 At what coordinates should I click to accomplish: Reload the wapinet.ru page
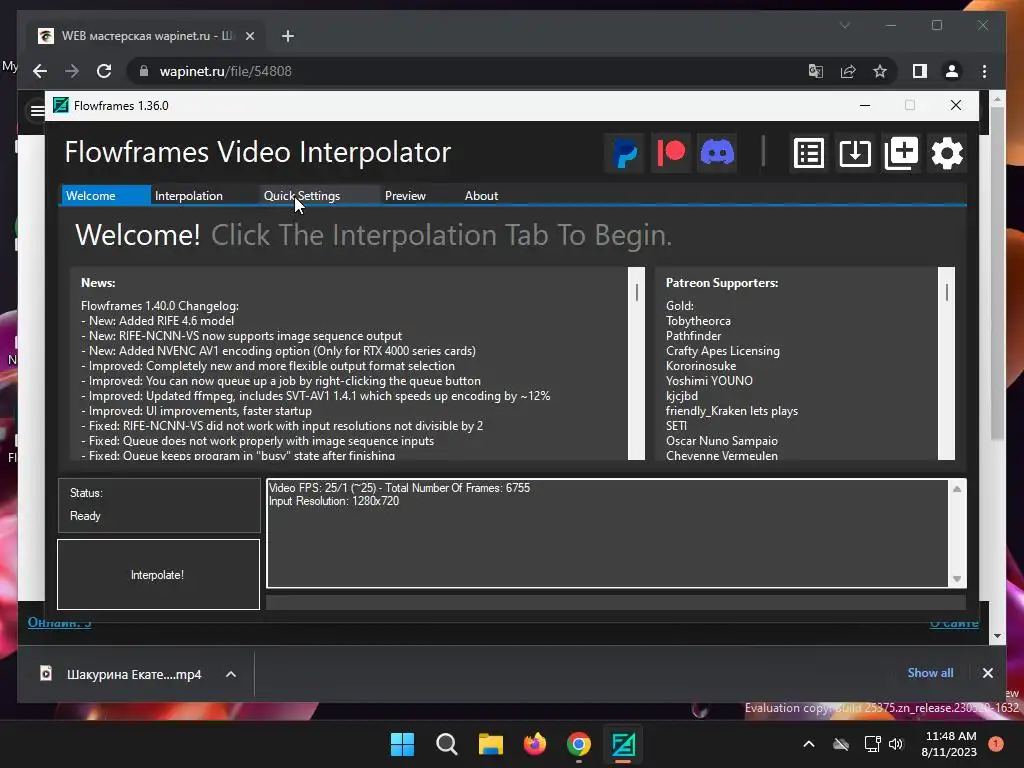click(x=104, y=71)
